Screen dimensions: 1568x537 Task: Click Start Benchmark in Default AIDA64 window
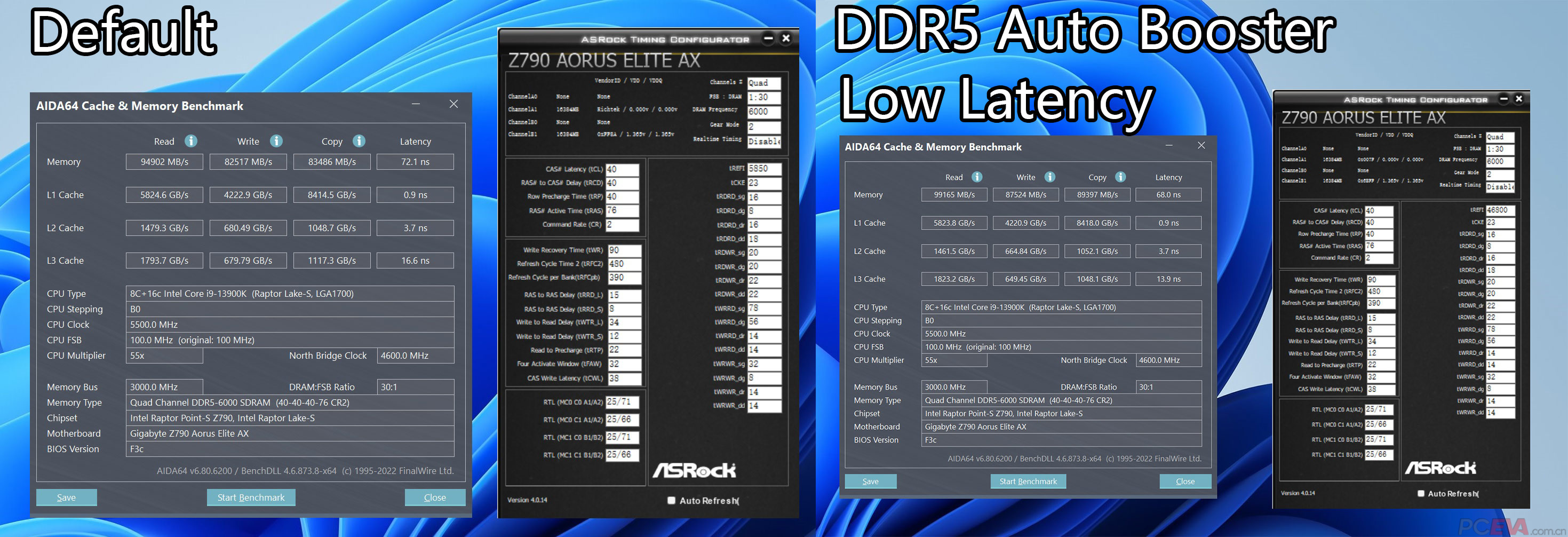pyautogui.click(x=251, y=497)
